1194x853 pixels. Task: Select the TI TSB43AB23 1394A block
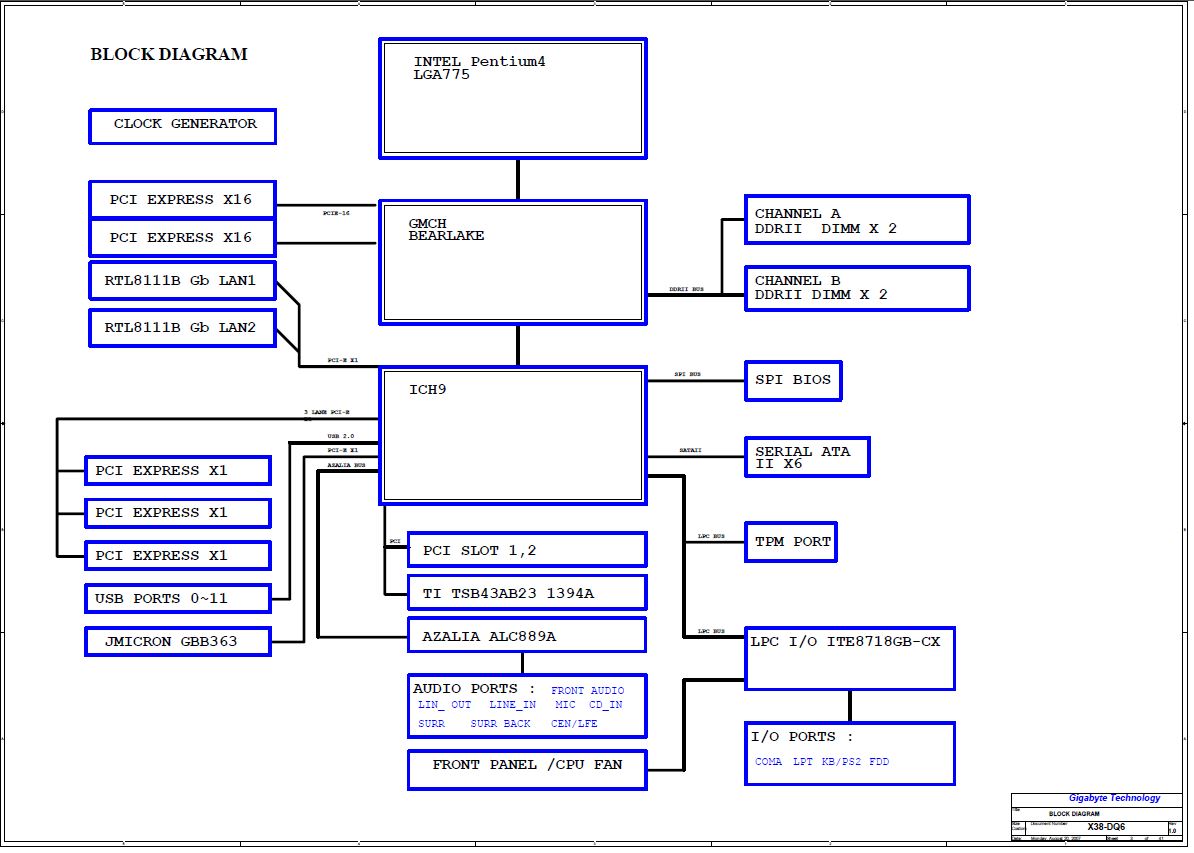point(527,593)
